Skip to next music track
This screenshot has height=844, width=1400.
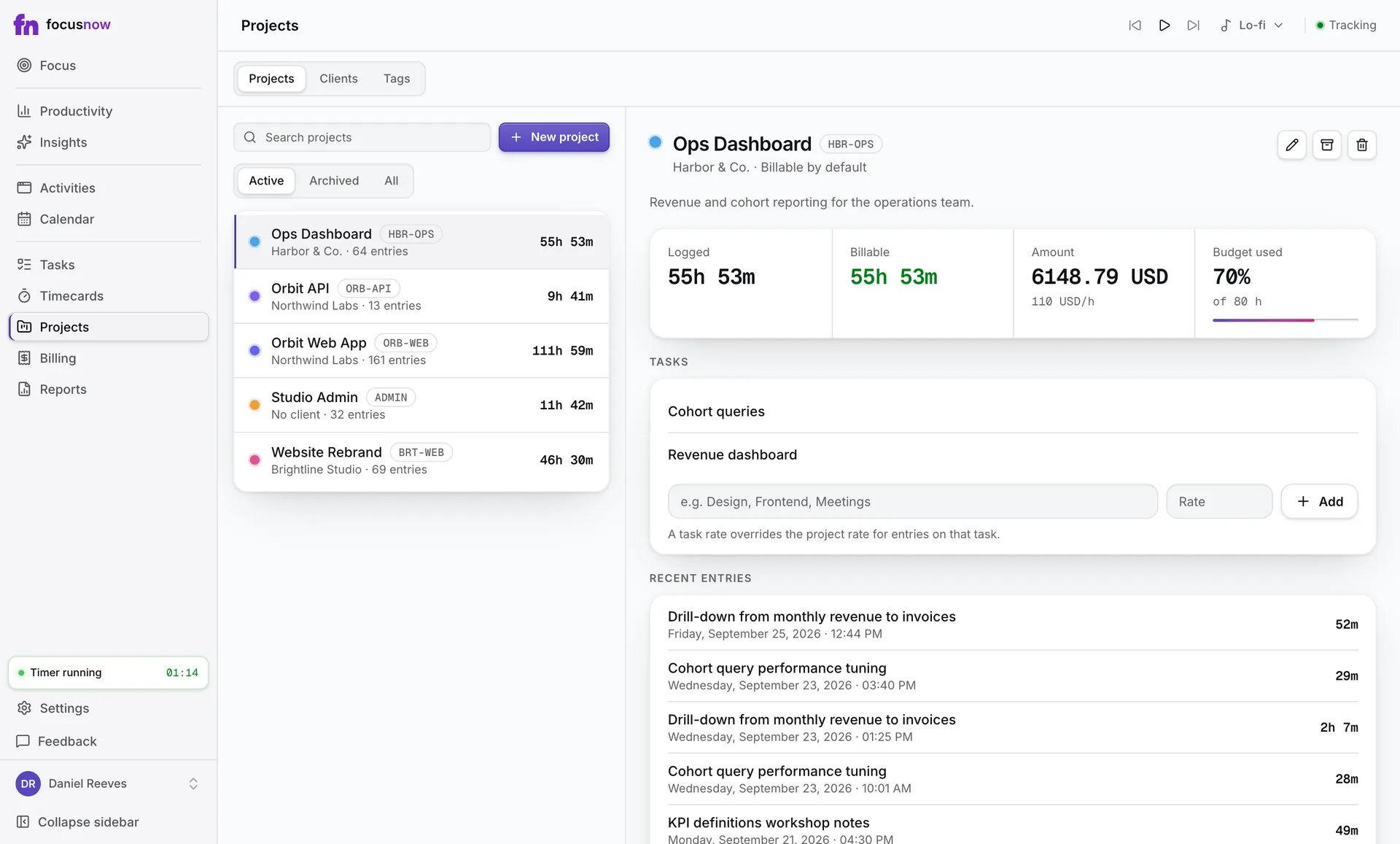[1194, 26]
